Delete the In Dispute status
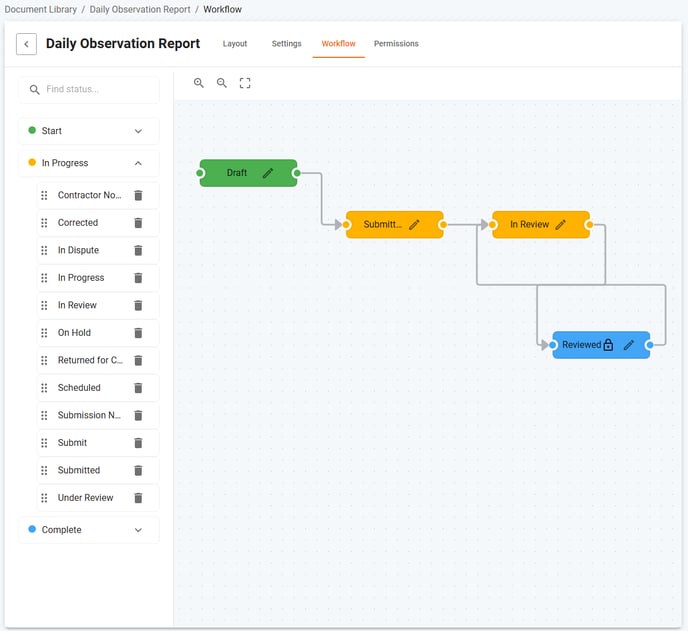Screen dimensions: 688x631 coord(138,250)
